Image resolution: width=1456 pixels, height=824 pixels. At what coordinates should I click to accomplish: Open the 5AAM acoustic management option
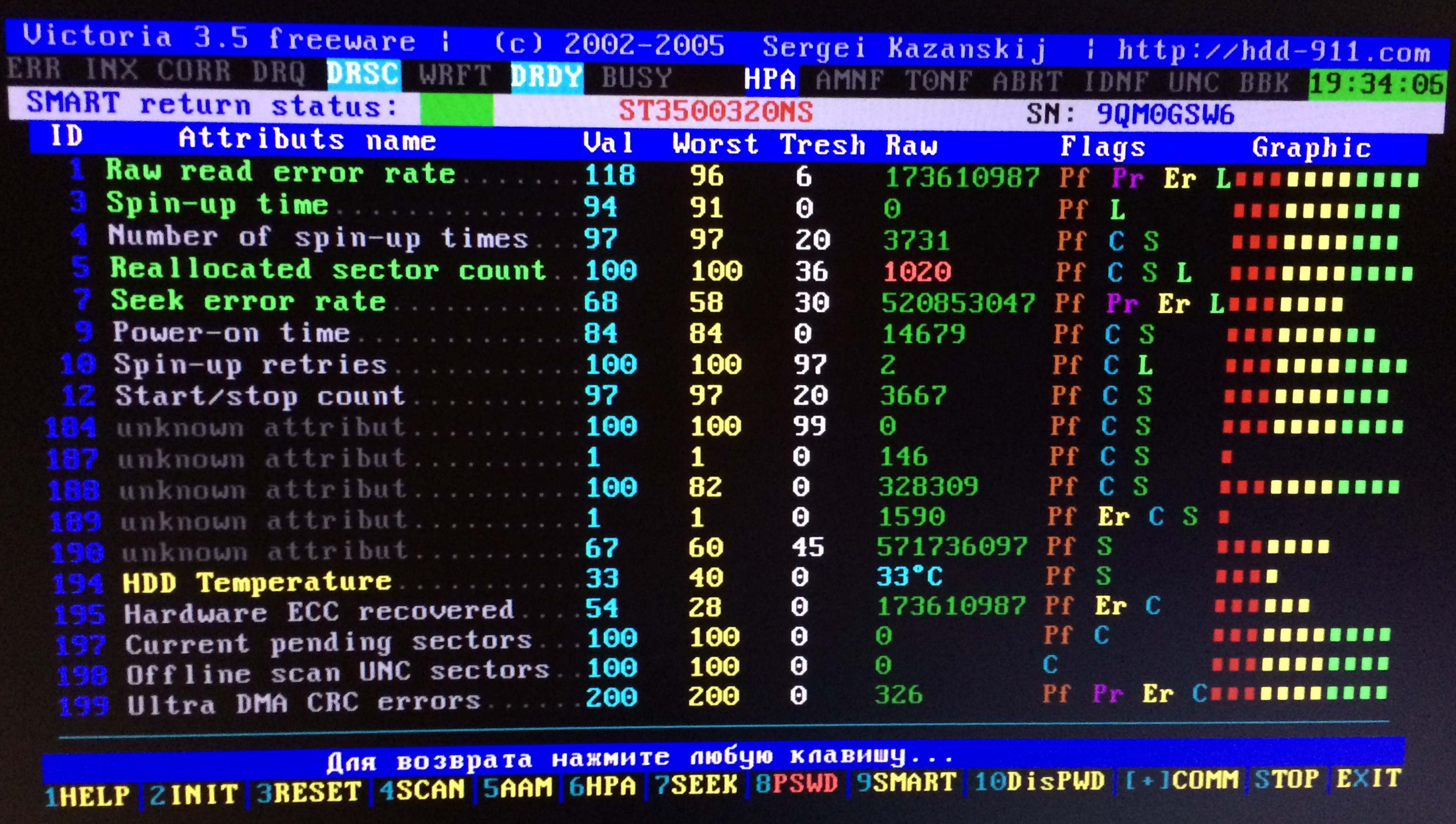coord(518,788)
